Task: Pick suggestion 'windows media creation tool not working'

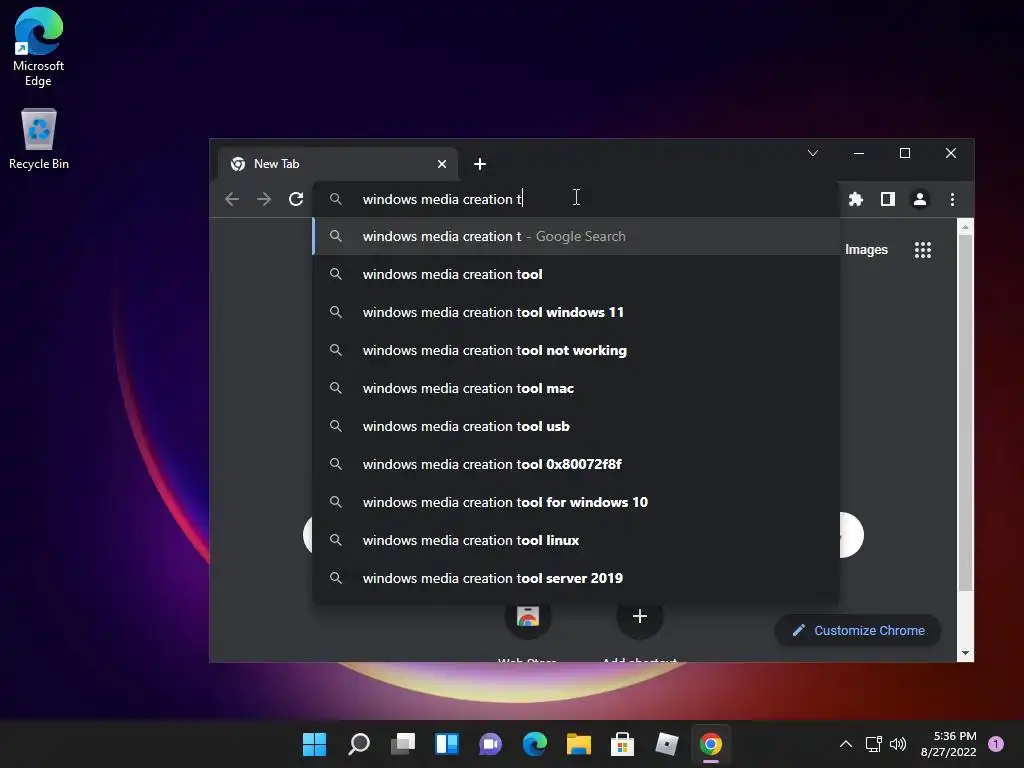Action: [576, 350]
